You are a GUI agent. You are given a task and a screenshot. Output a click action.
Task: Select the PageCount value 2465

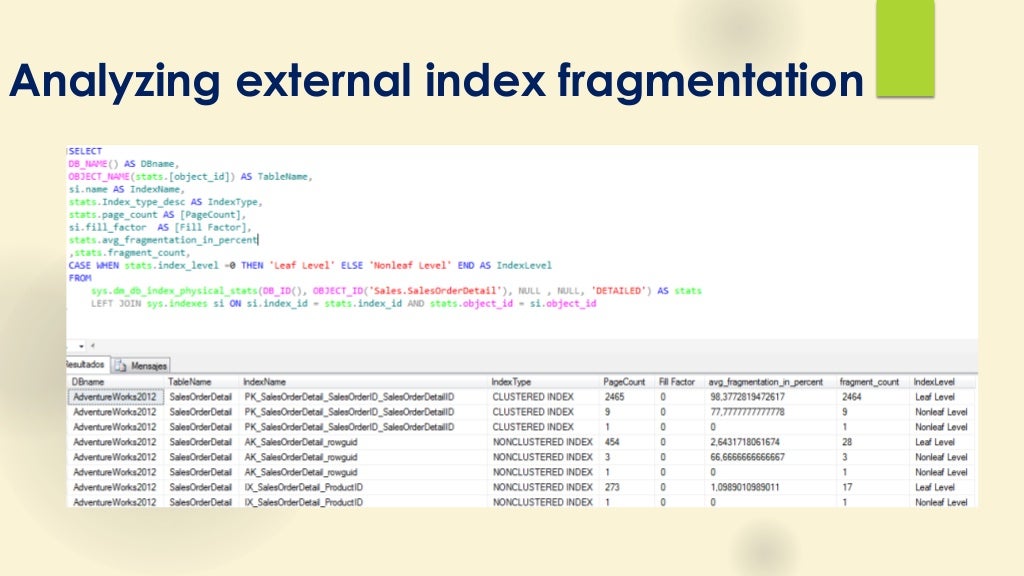(615, 397)
